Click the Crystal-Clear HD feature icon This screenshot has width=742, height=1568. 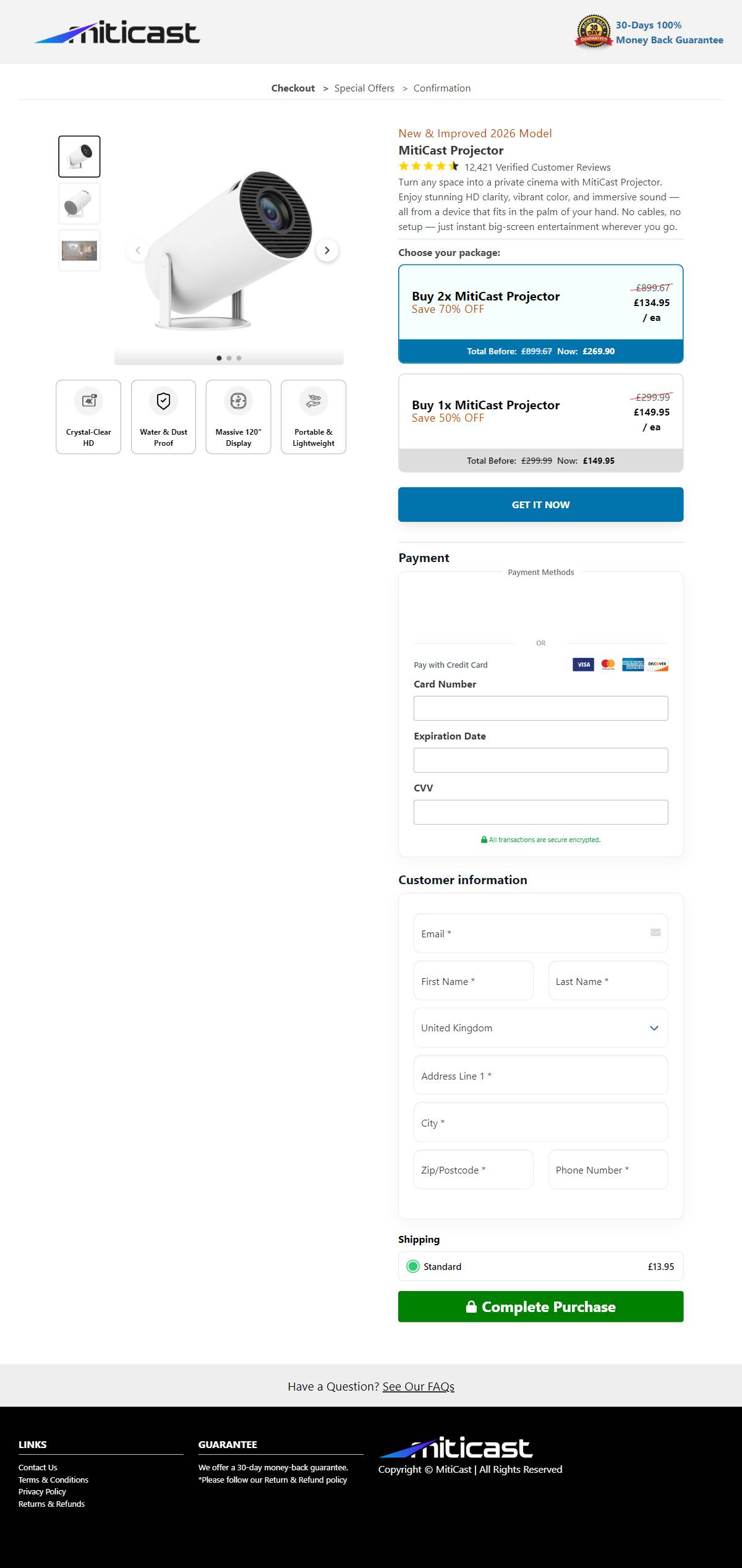click(89, 401)
